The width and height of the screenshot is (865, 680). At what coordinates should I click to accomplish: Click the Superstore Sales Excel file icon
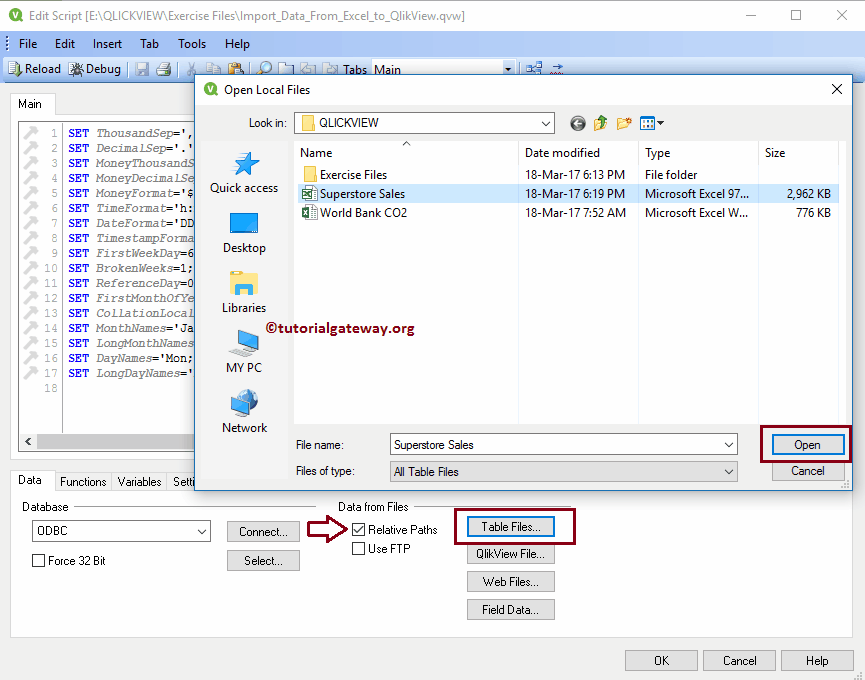pyautogui.click(x=309, y=194)
